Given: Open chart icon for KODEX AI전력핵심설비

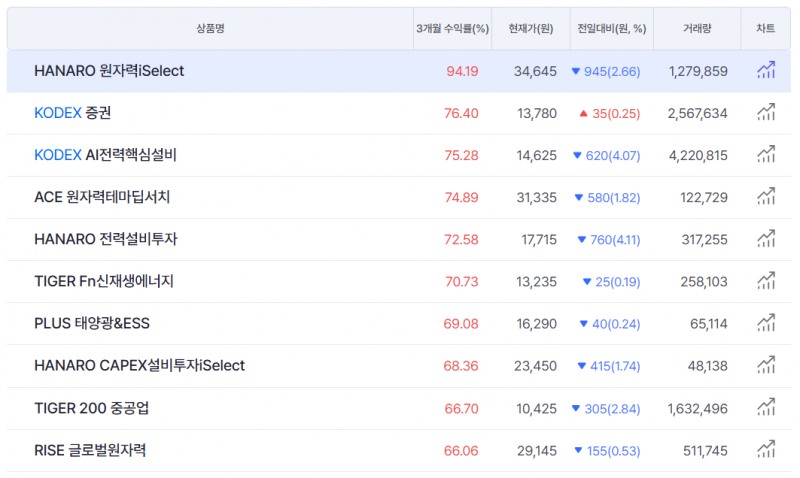Looking at the screenshot, I should click(766, 155).
